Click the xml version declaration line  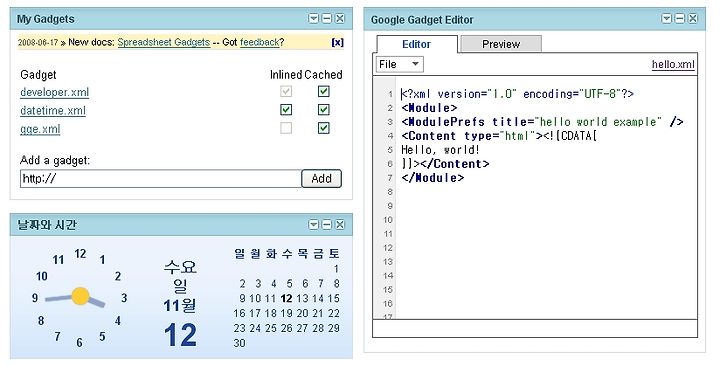tap(518, 94)
